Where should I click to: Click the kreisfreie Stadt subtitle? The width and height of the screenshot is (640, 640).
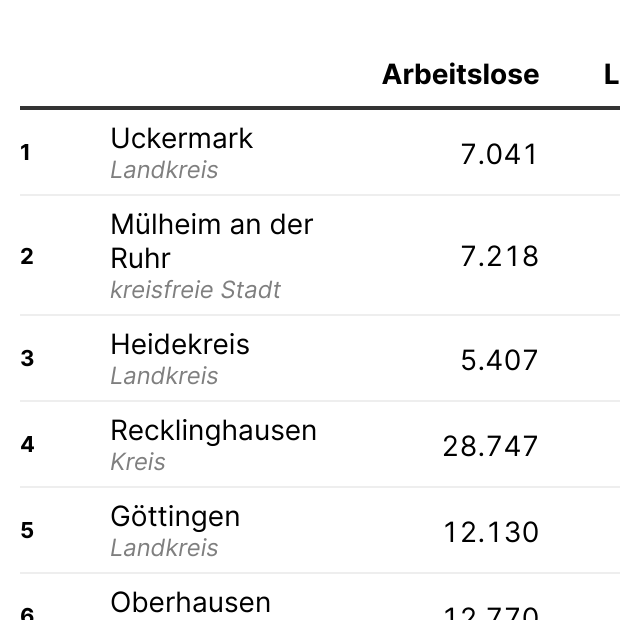click(195, 290)
